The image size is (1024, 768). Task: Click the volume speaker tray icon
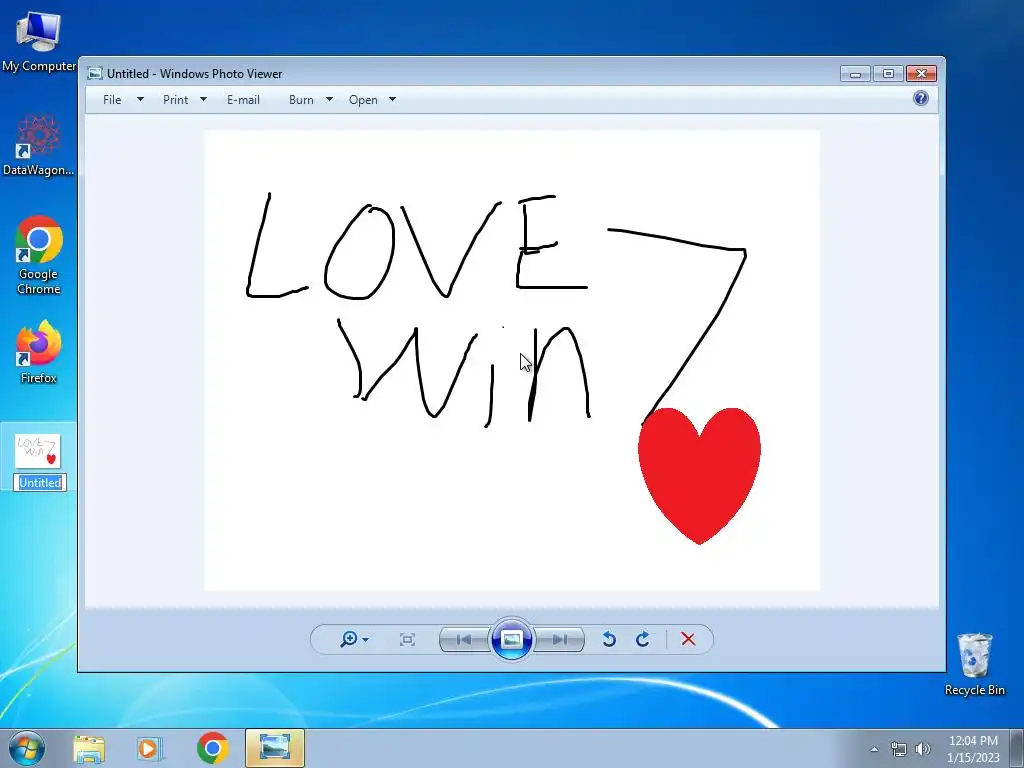click(923, 749)
